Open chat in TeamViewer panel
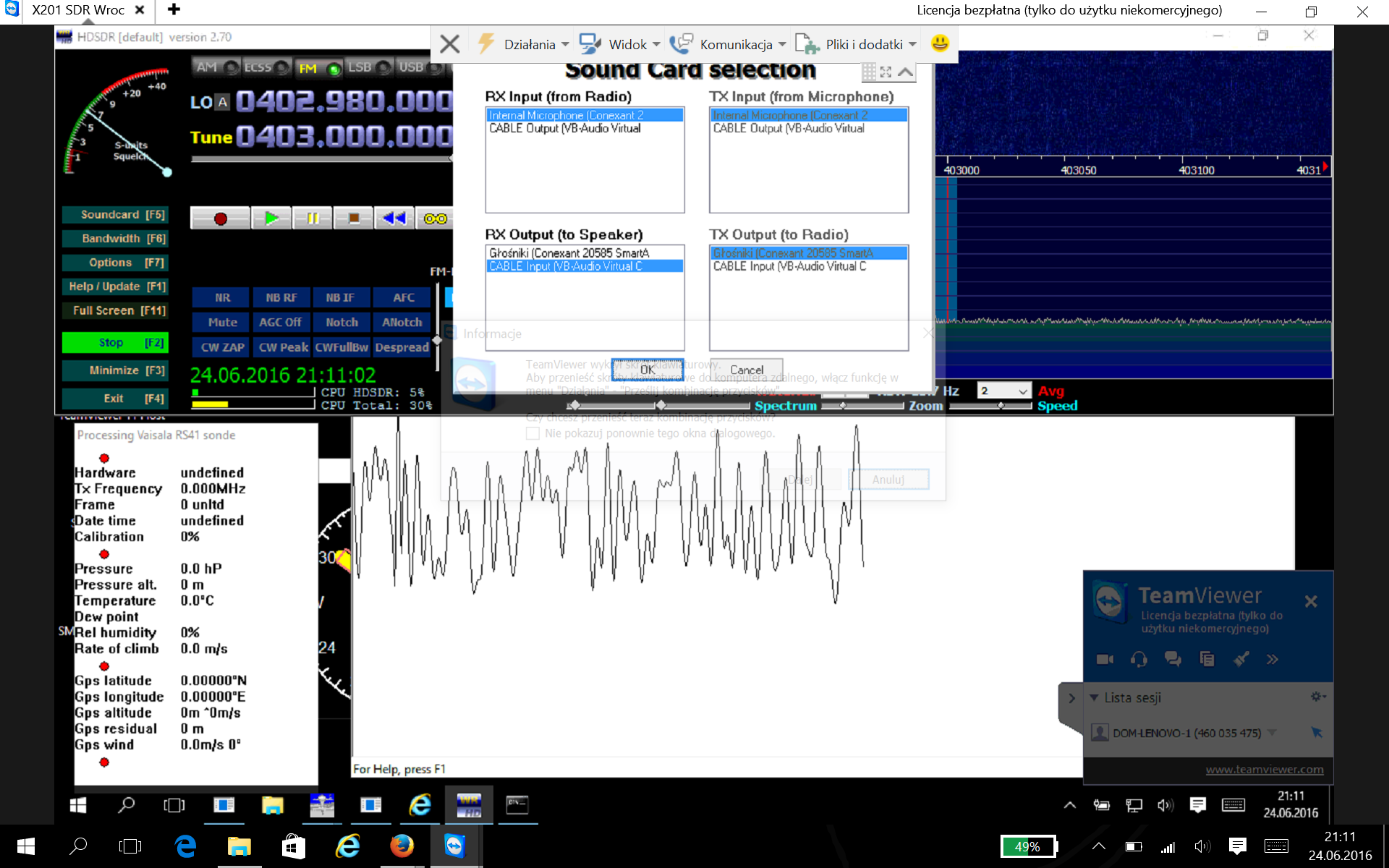Screen dimensions: 1389x868 (x=1173, y=659)
